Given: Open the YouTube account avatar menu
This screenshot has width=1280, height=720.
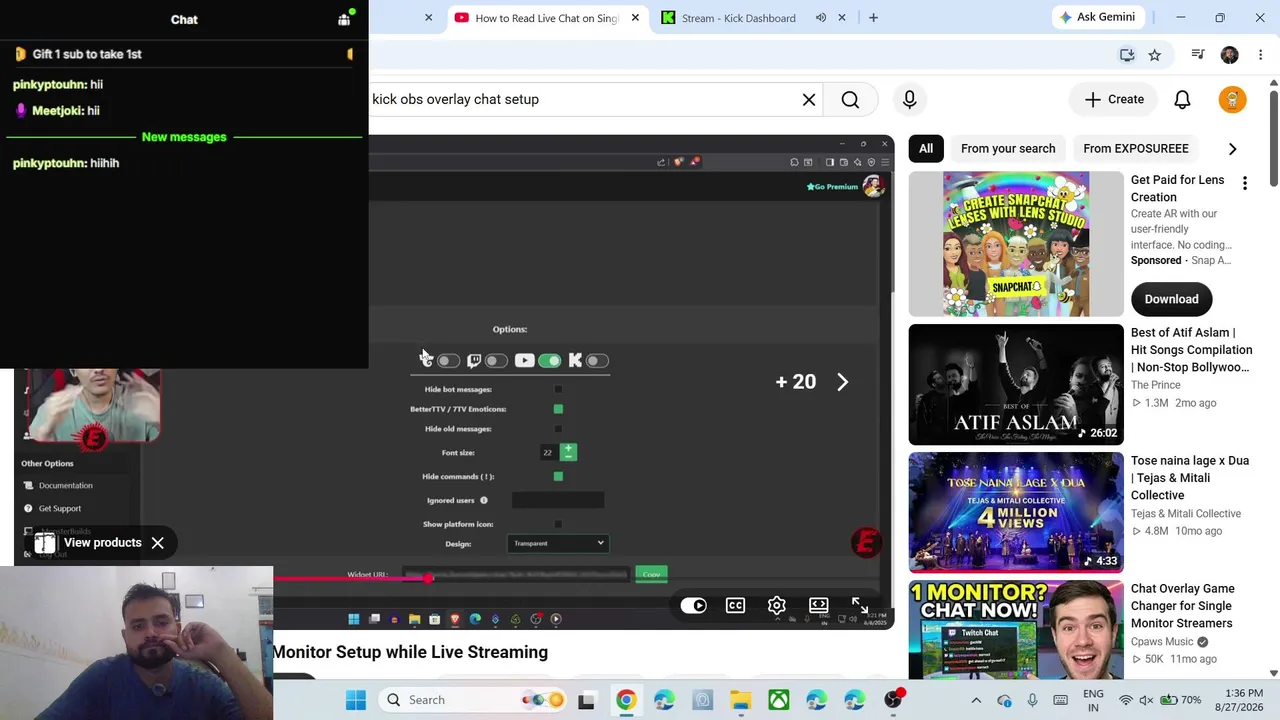Looking at the screenshot, I should 1232,99.
